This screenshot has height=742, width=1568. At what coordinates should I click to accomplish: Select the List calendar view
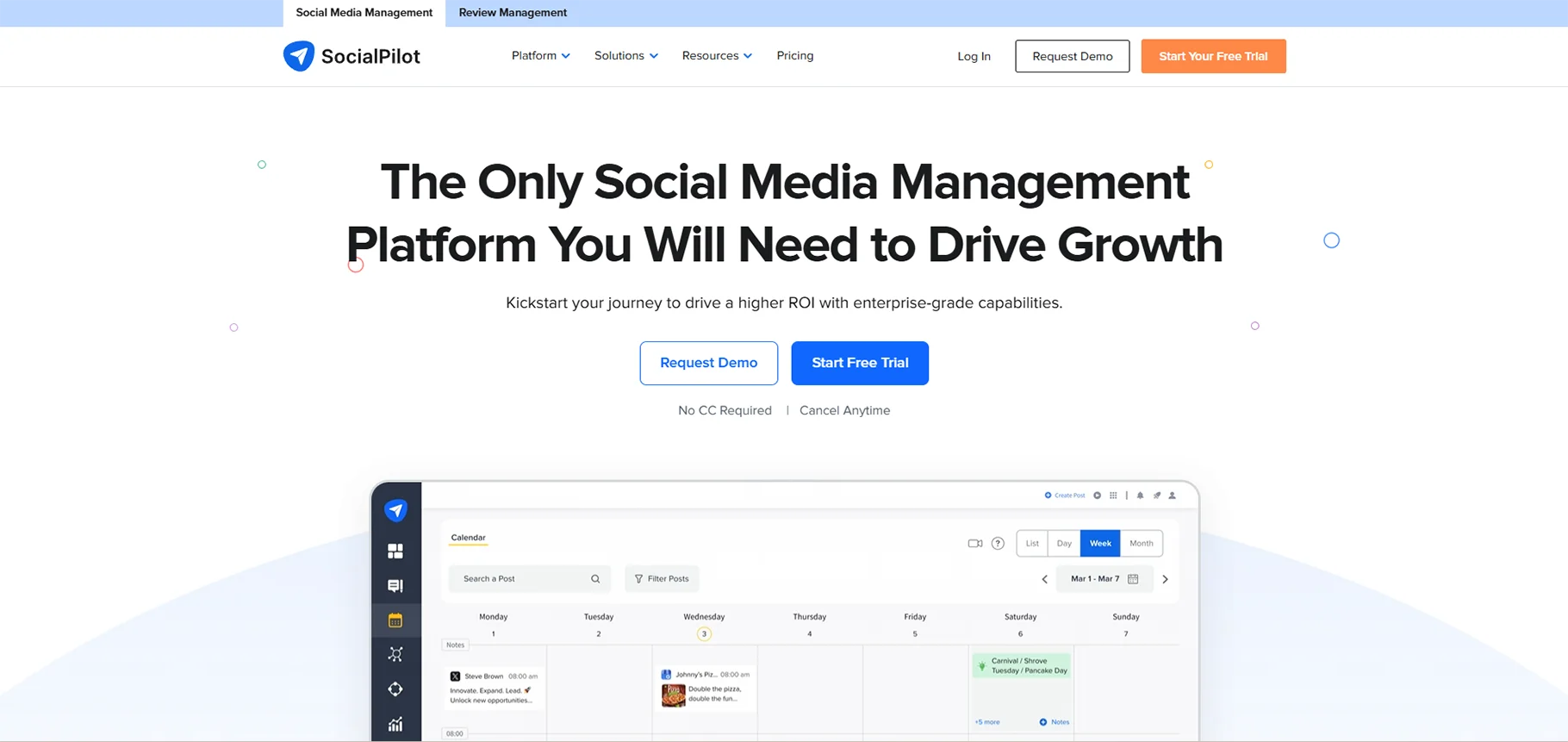(x=1032, y=544)
